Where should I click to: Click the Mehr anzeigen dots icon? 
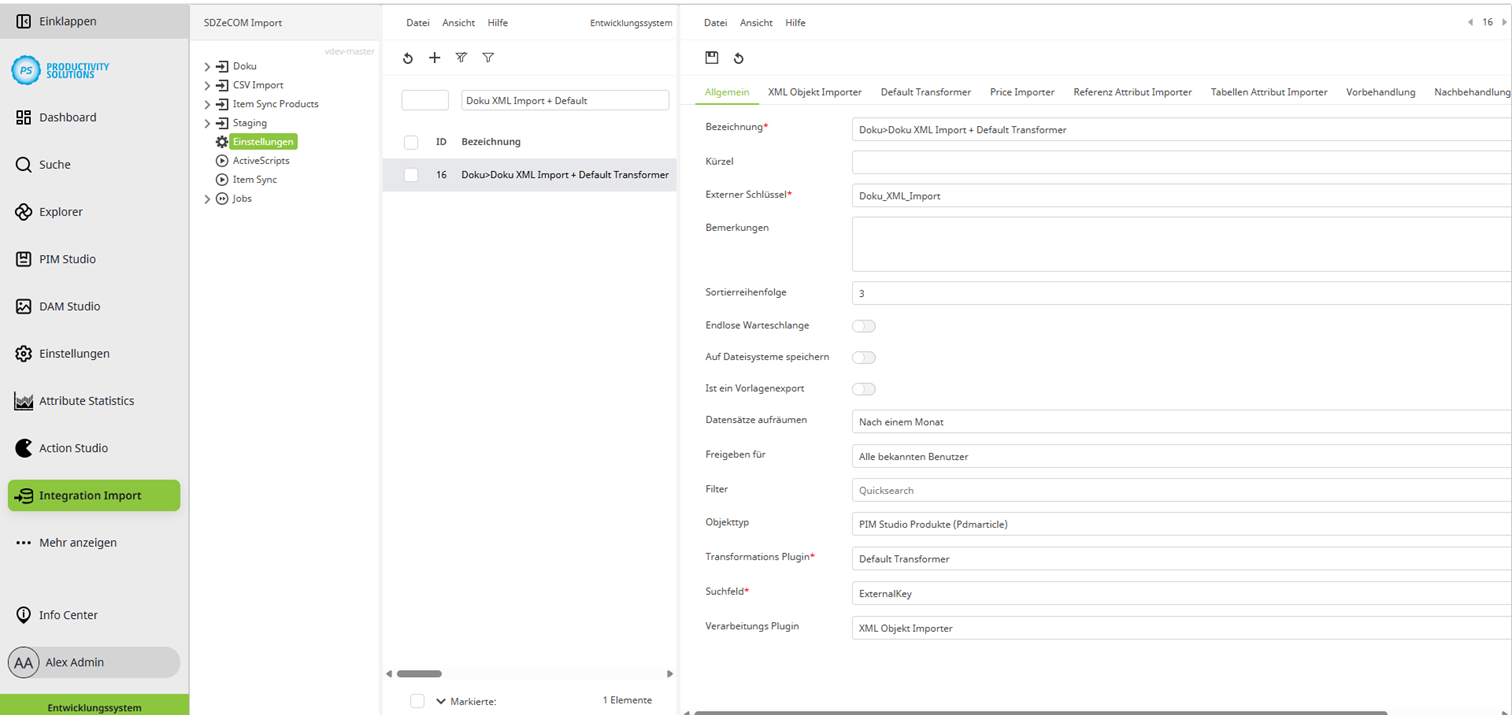pos(24,543)
